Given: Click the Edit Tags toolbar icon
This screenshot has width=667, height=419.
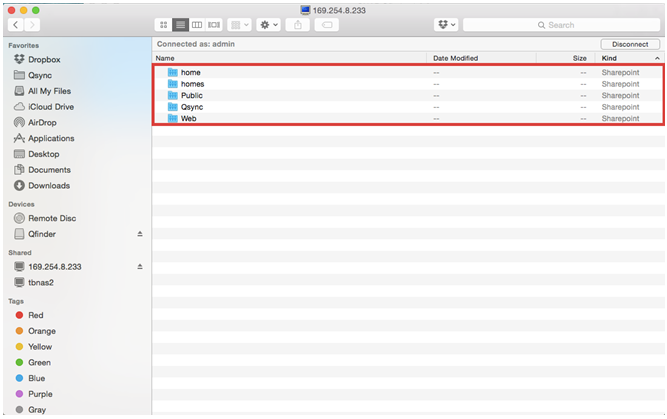Looking at the screenshot, I should point(326,24).
